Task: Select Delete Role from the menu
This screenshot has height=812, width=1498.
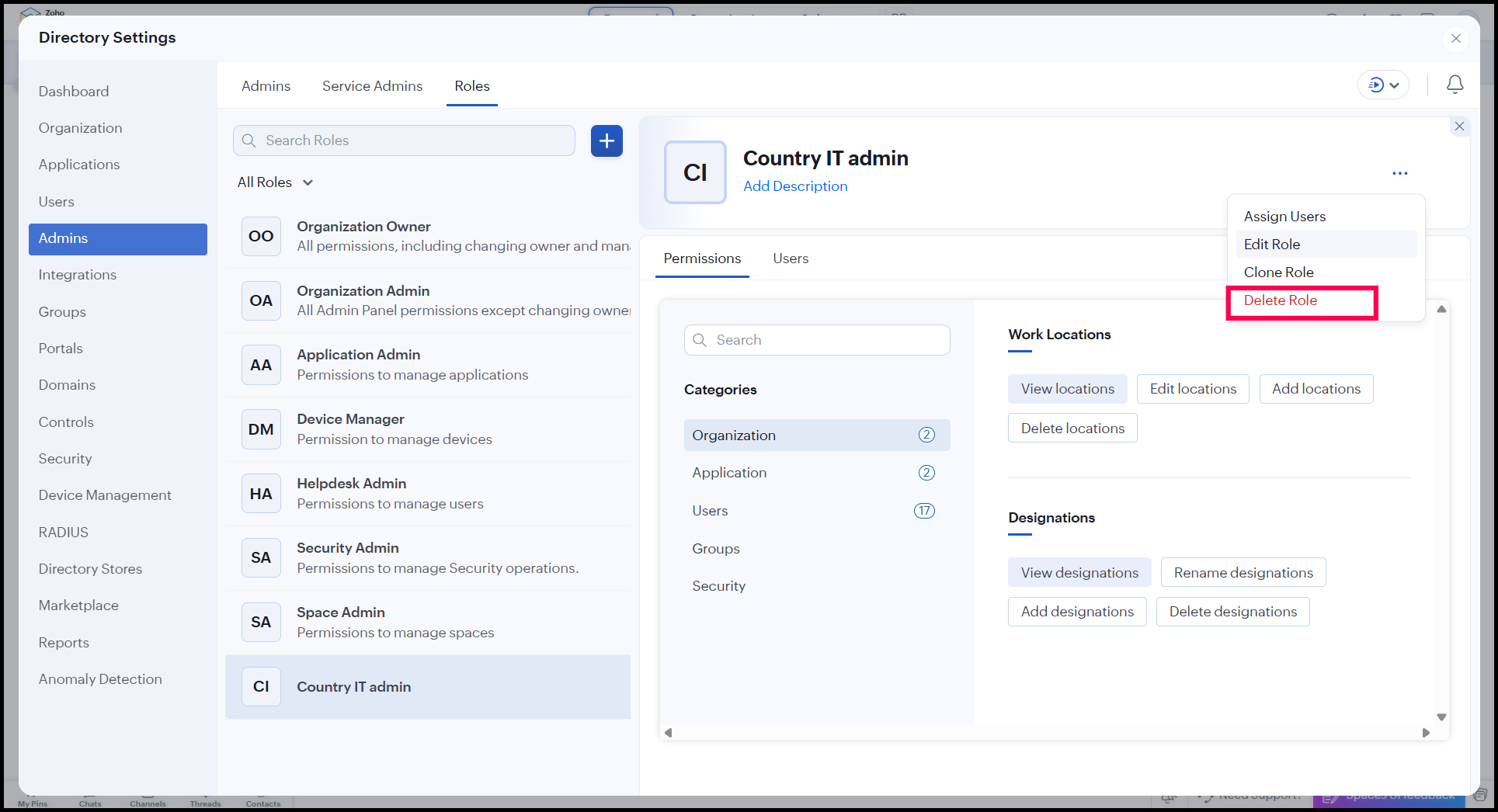Action: pos(1280,300)
